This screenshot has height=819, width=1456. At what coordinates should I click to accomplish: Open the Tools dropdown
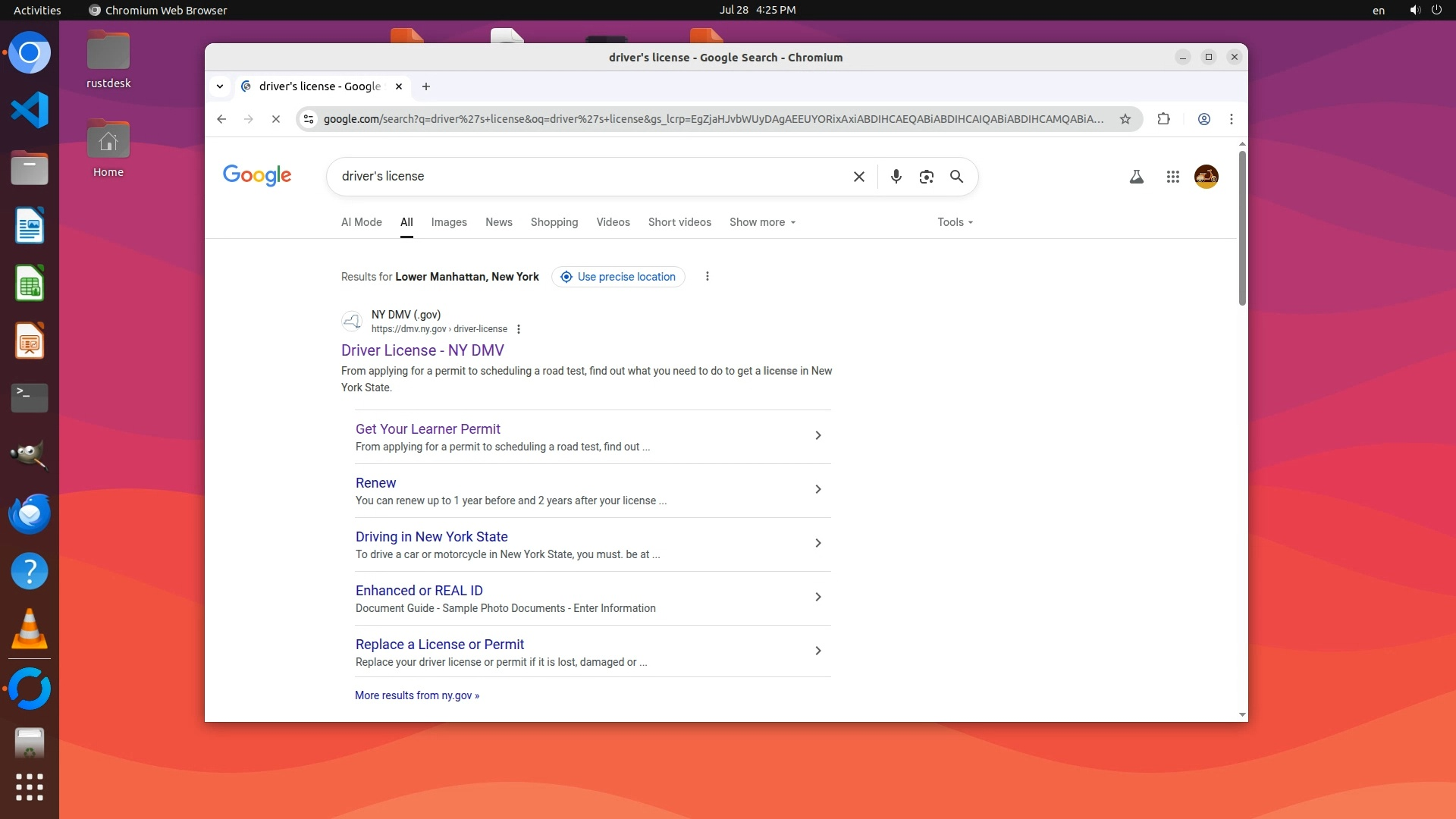click(x=954, y=222)
